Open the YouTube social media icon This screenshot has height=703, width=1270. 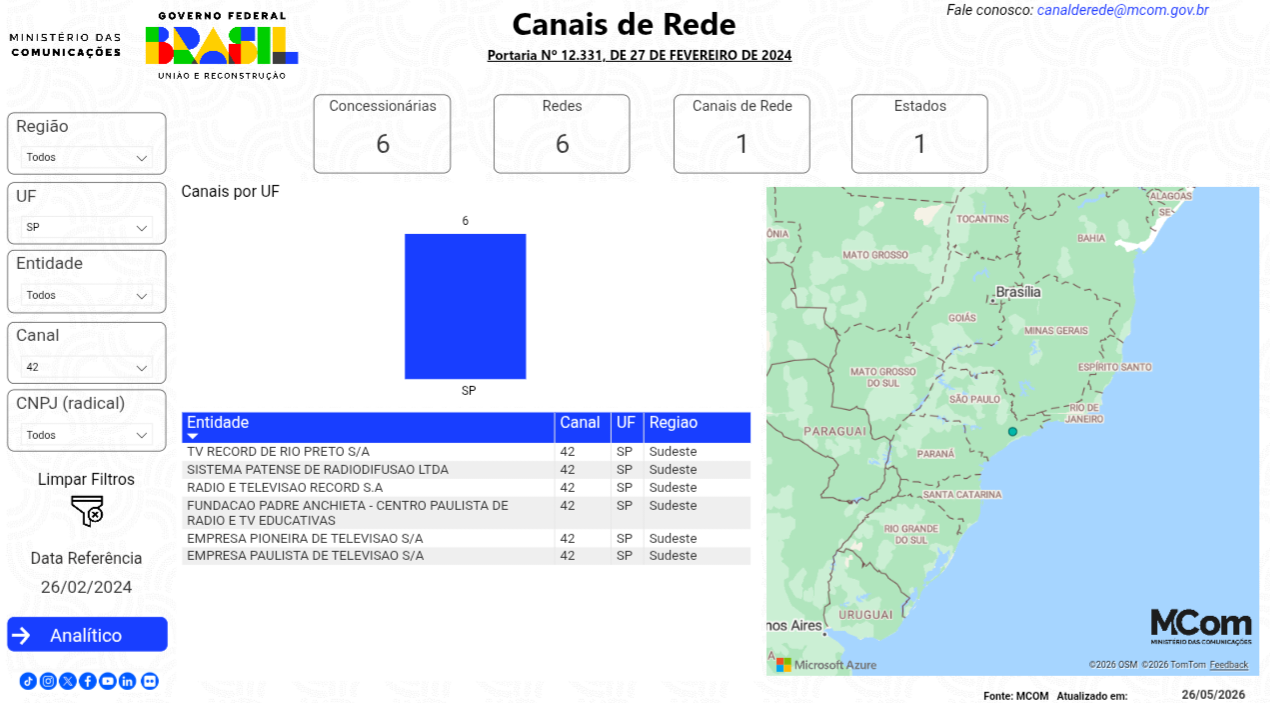point(108,681)
